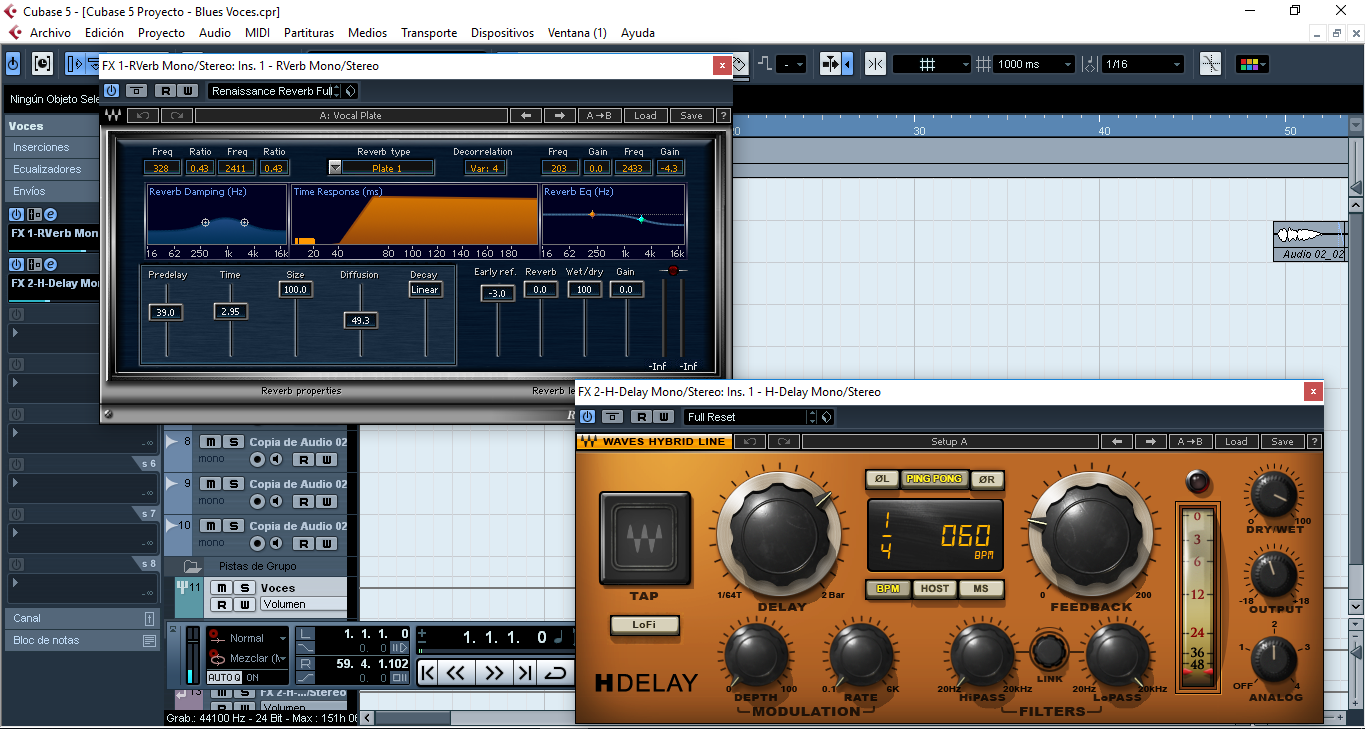Click the Predelay slider handle showing 39.0
The width and height of the screenshot is (1365, 729).
[166, 312]
